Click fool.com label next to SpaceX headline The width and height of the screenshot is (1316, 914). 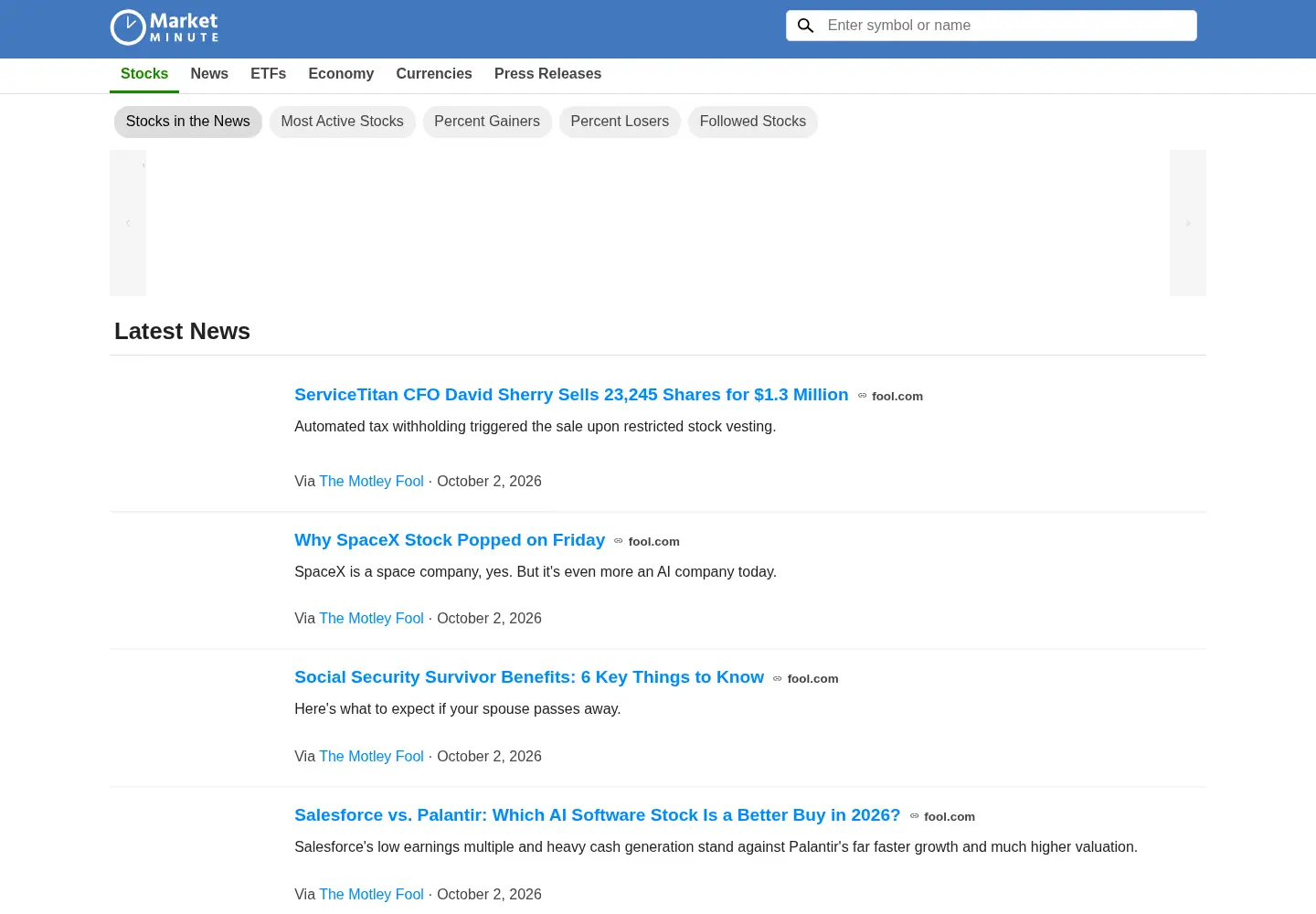(654, 542)
